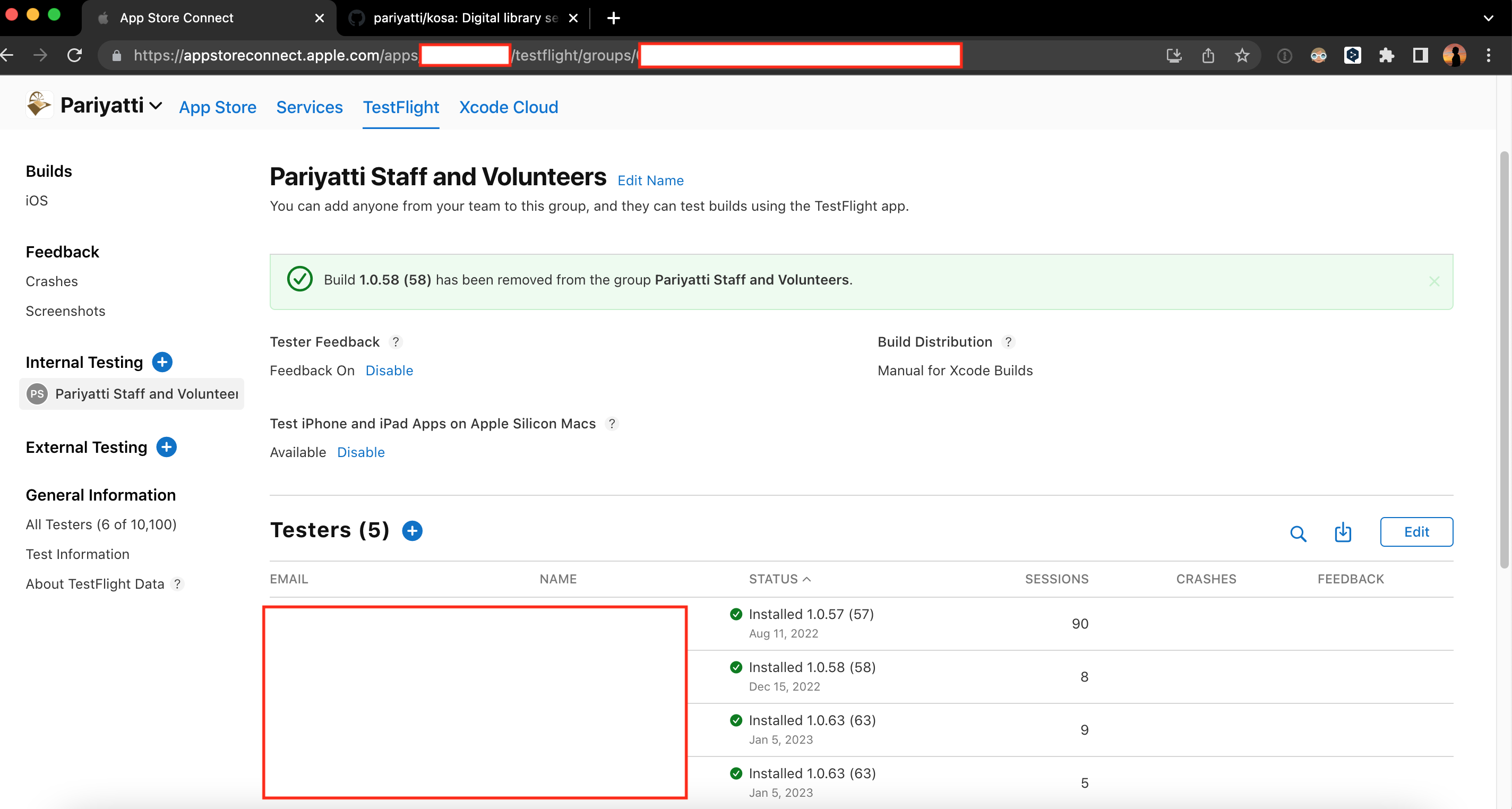This screenshot has width=1512, height=809.
Task: Click the glasses-face extension icon
Action: tap(1318, 56)
